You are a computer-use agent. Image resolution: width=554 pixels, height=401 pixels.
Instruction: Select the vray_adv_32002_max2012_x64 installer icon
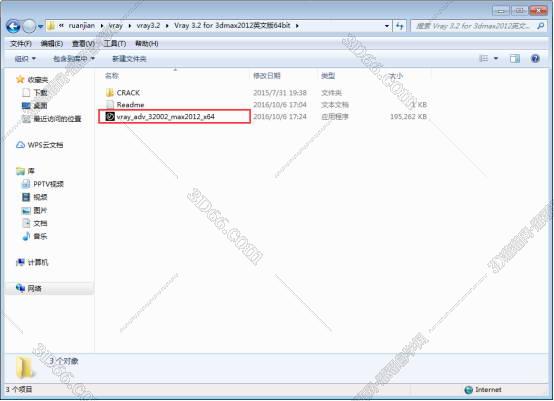pos(110,116)
